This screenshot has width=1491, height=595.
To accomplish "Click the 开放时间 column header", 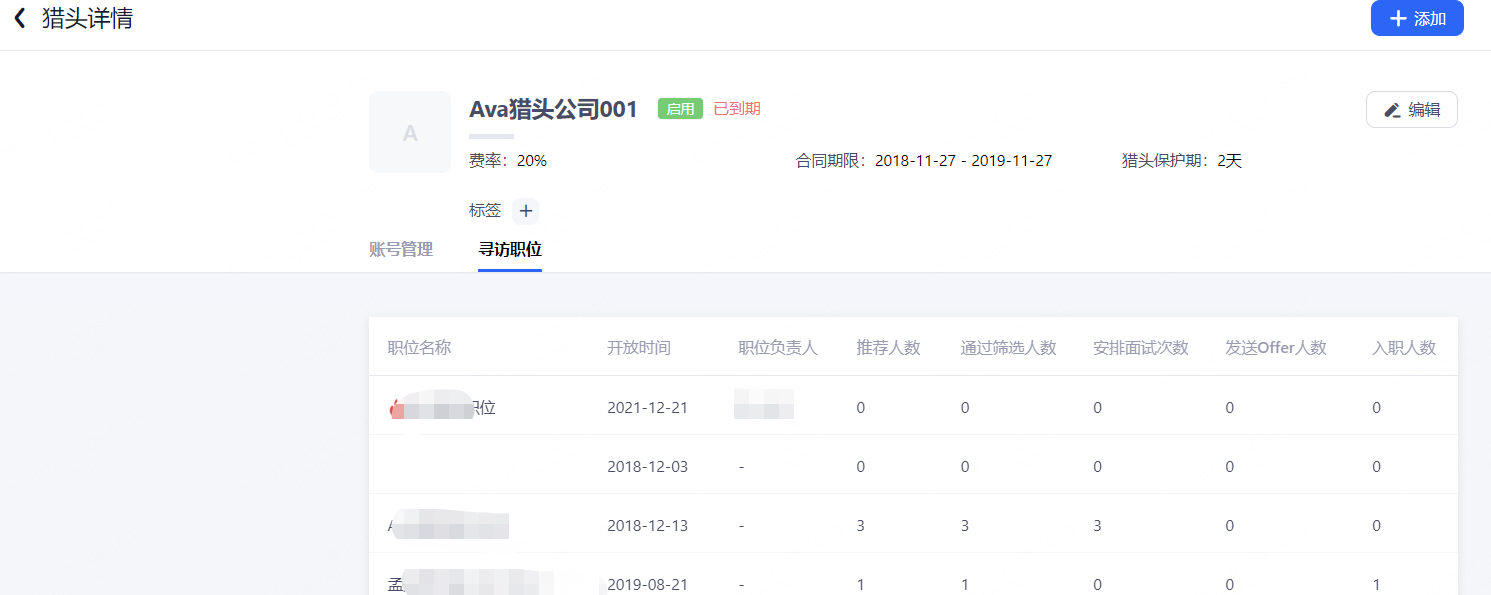I will click(639, 348).
